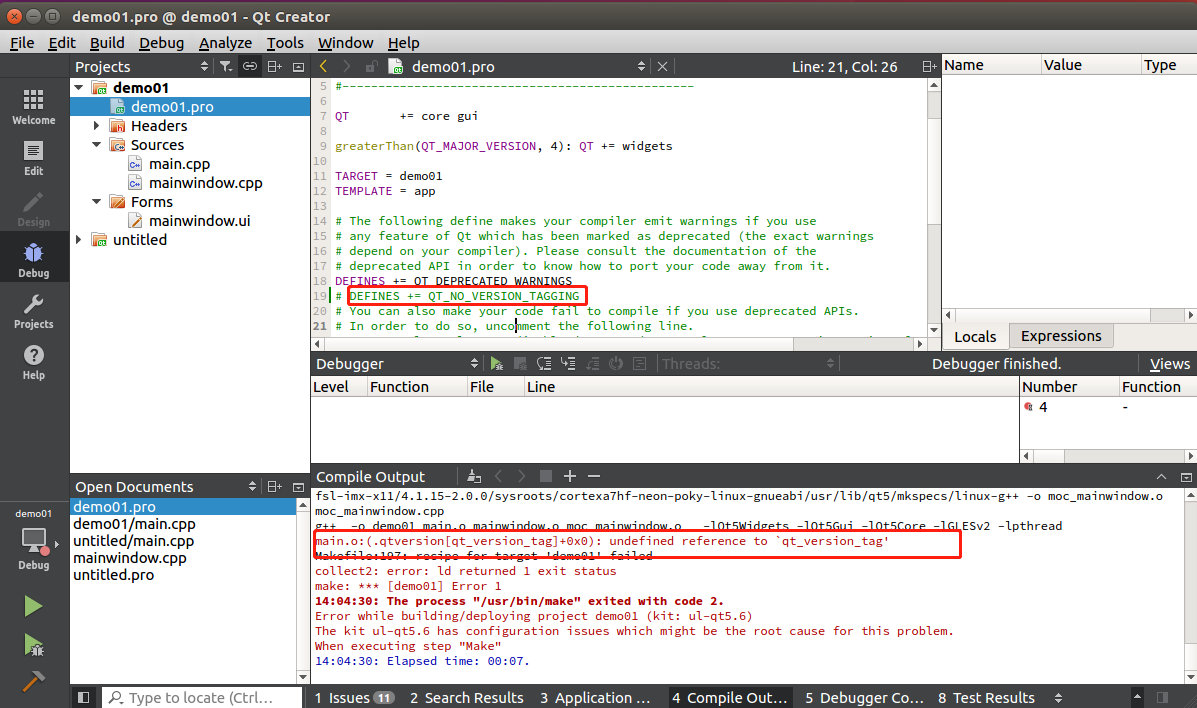The image size is (1197, 708).
Task: Start debugging with the play-and-bug icon
Action: point(33,646)
